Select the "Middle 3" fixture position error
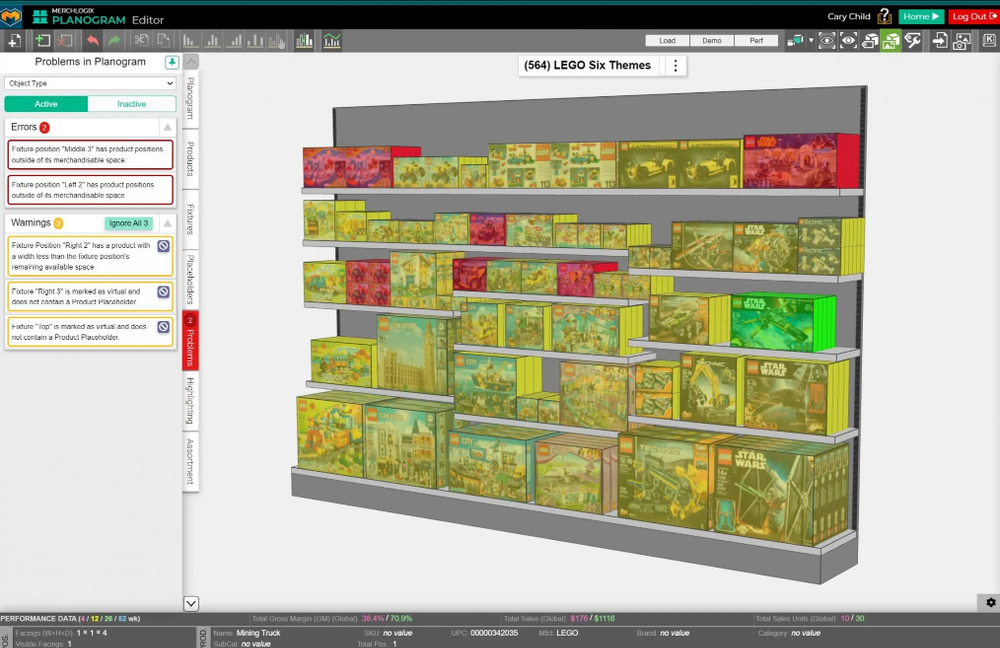The width and height of the screenshot is (1000, 648). pos(90,154)
